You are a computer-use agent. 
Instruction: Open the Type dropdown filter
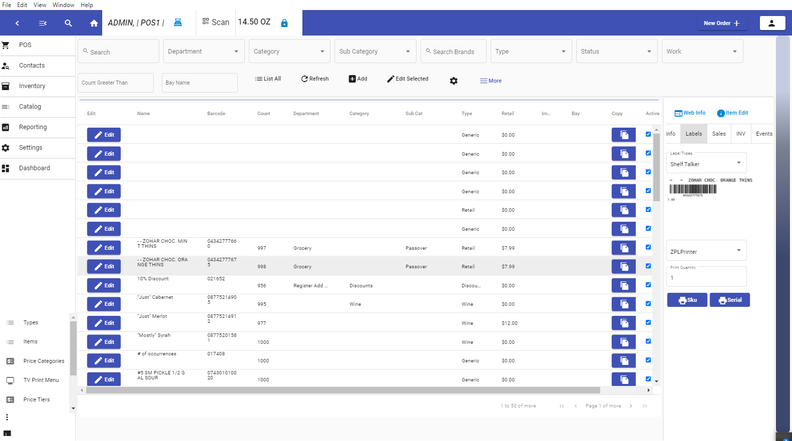pos(531,52)
